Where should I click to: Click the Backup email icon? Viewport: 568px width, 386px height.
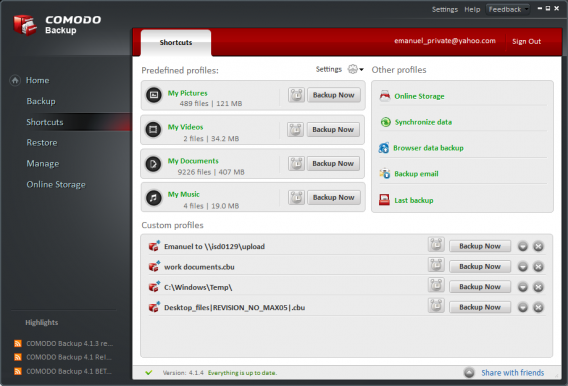click(385, 174)
